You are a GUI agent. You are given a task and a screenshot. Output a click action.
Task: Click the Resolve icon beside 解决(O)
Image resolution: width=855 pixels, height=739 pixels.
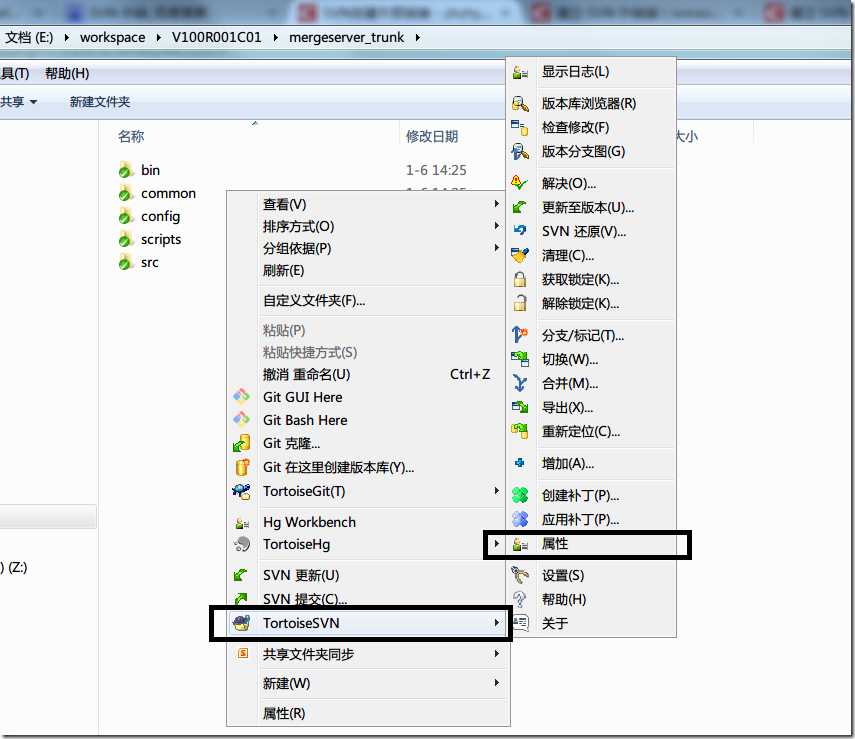(520, 183)
